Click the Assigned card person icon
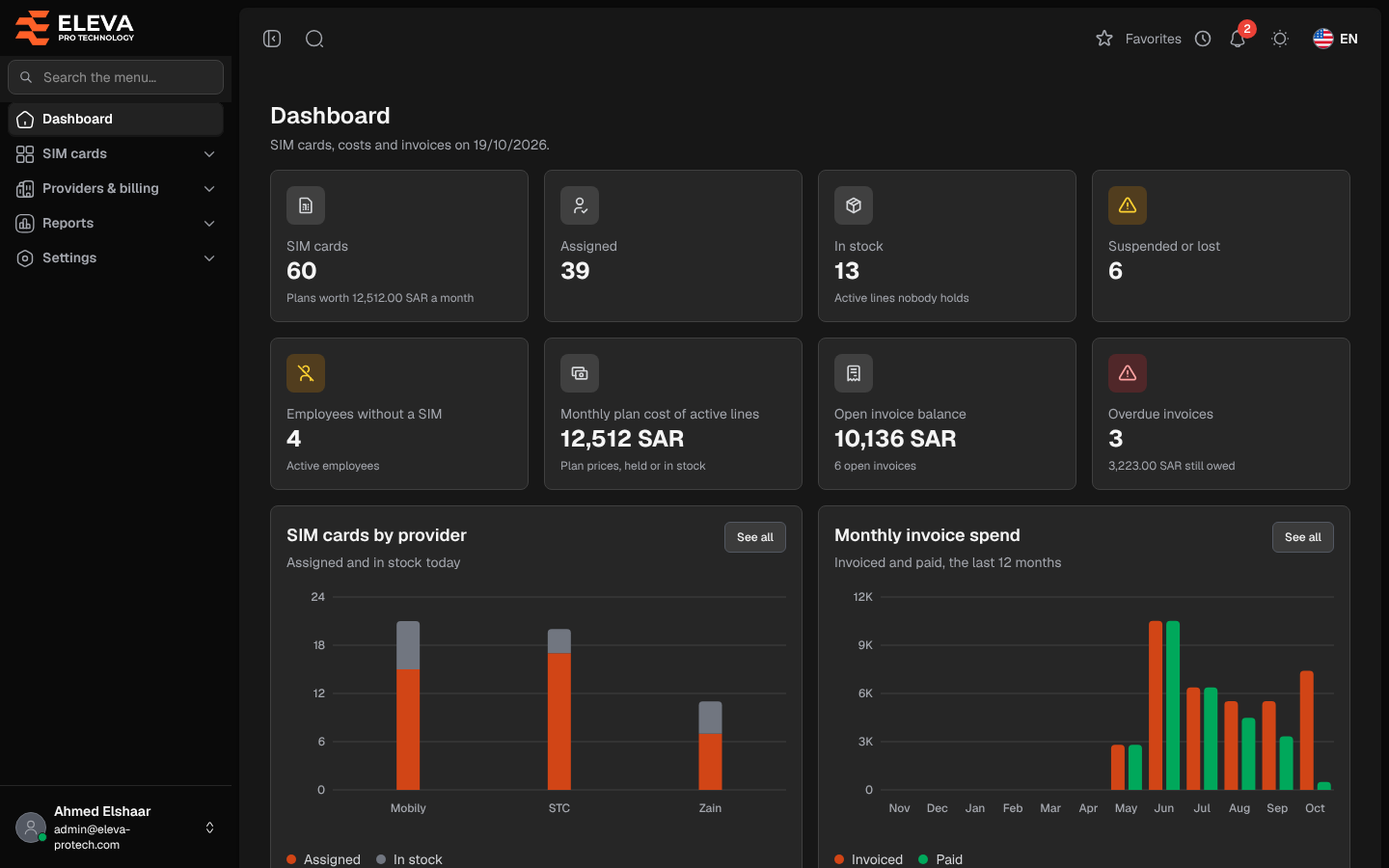The width and height of the screenshot is (1389, 868). click(580, 205)
